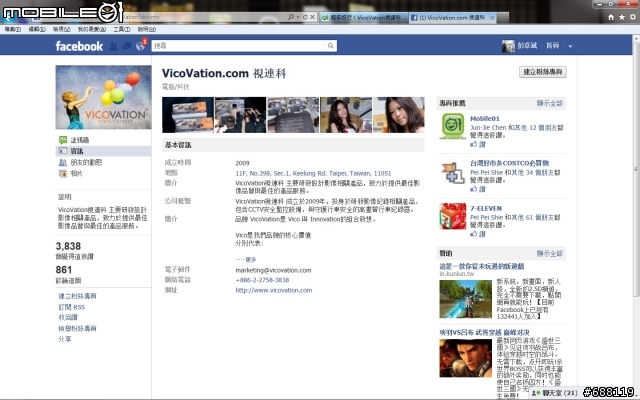Click the 分享 share link in sidebar
Viewport: 640px width, 400px height.
[x=65, y=339]
